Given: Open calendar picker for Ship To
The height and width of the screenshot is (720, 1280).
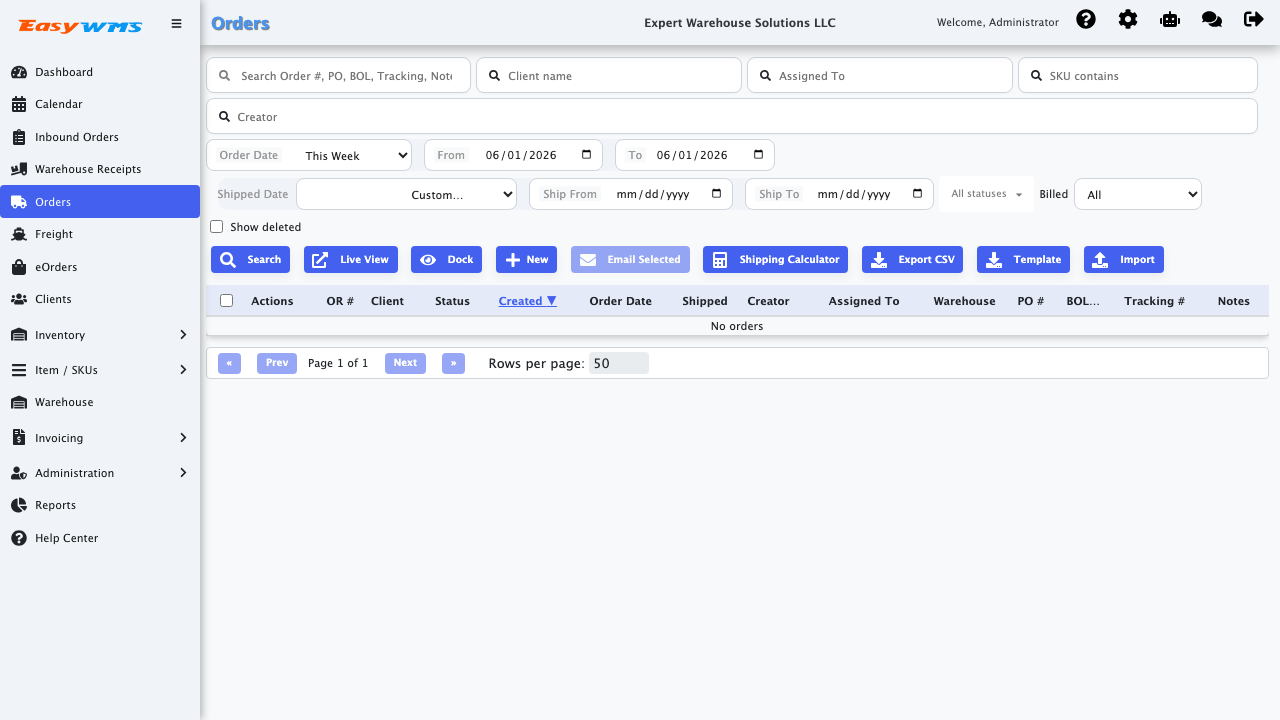Looking at the screenshot, I should 917,193.
